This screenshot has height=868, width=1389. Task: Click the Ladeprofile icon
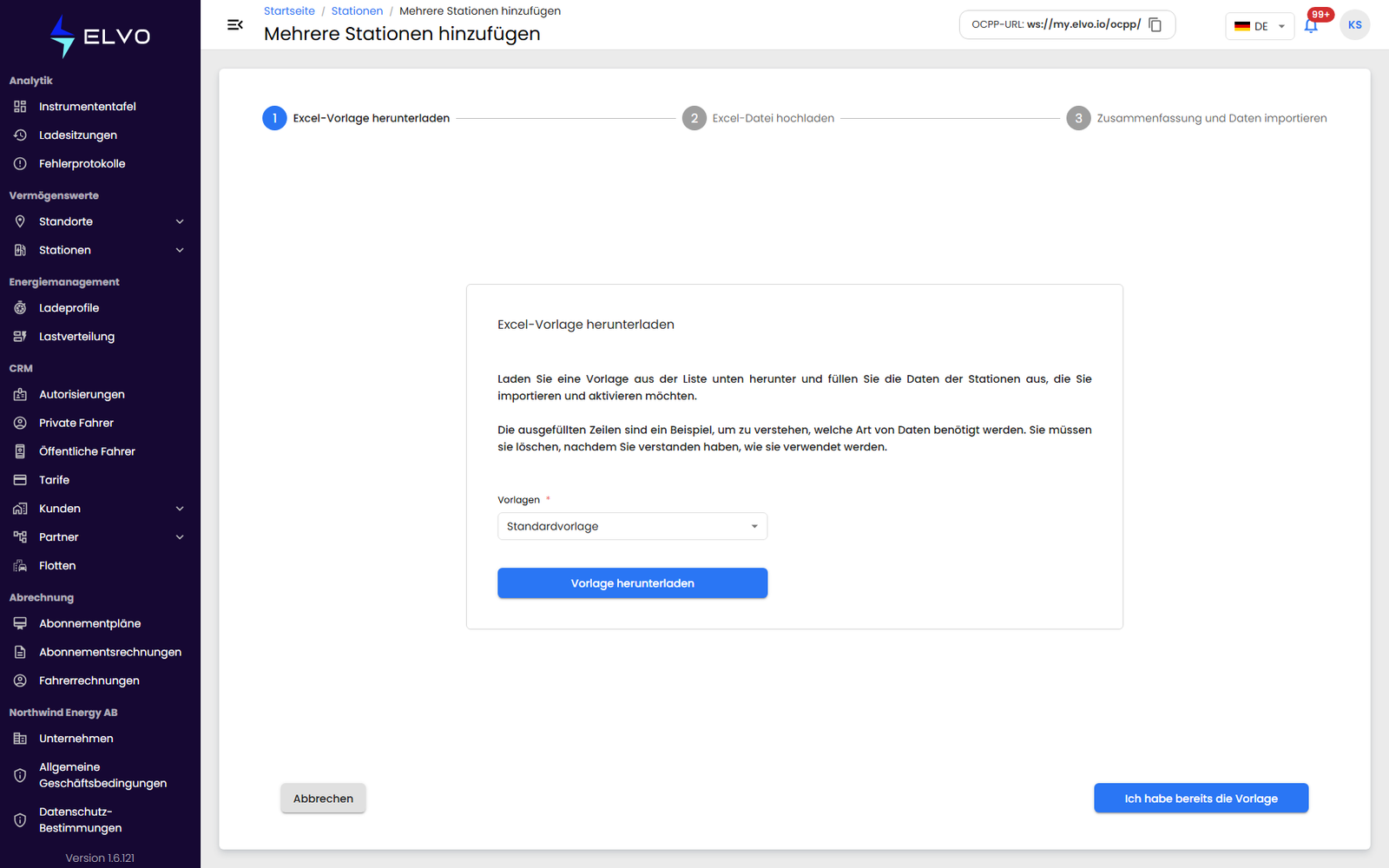20,308
